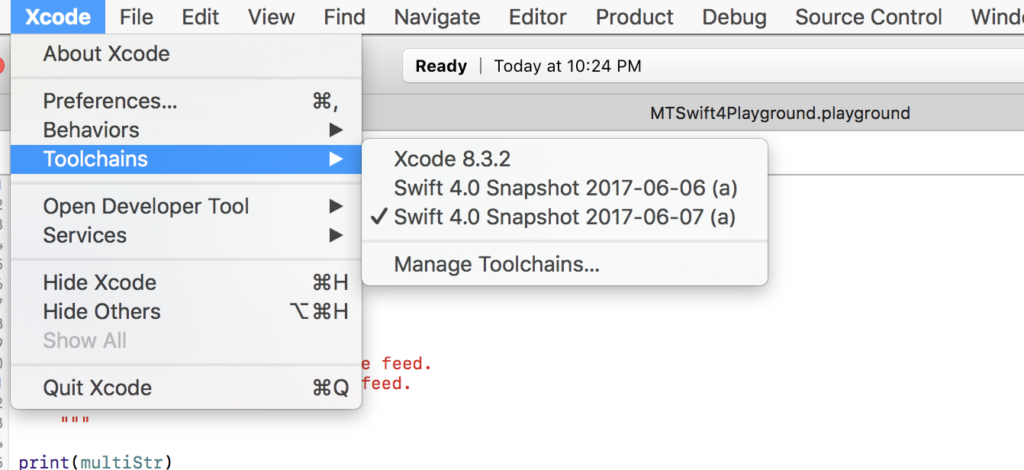
Task: Expand the Services submenu arrow
Action: click(x=336, y=236)
